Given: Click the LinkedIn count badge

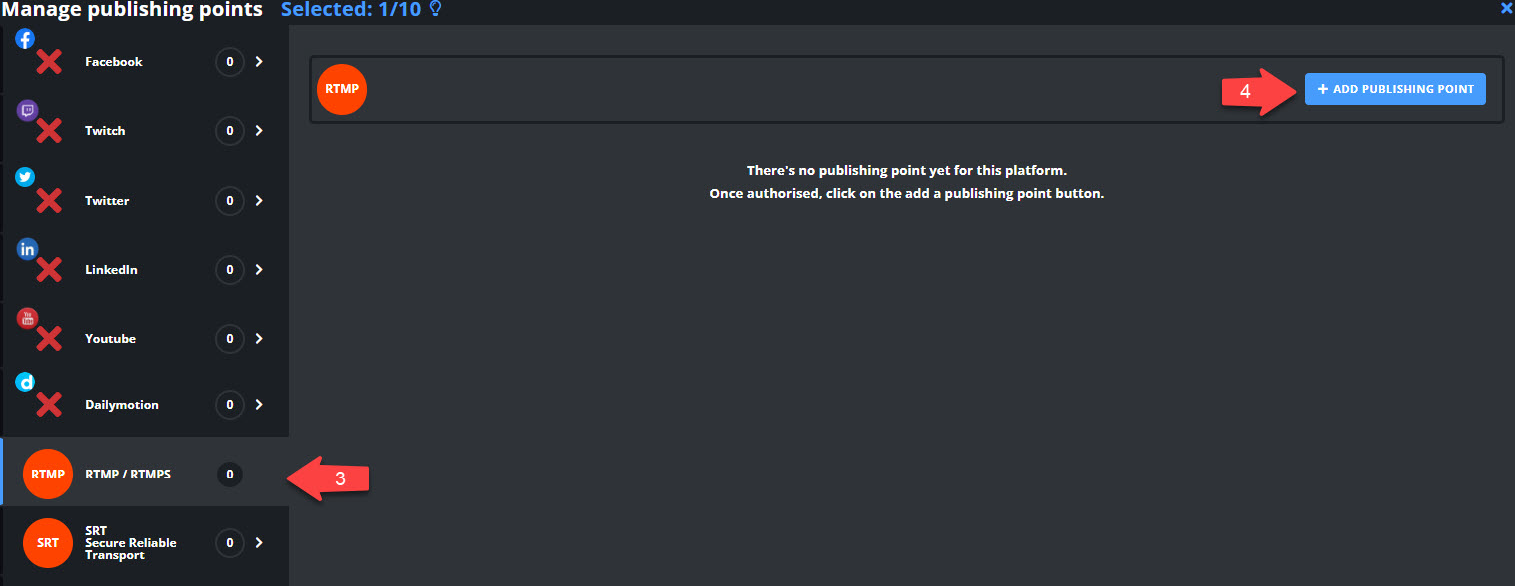Looking at the screenshot, I should 230,270.
